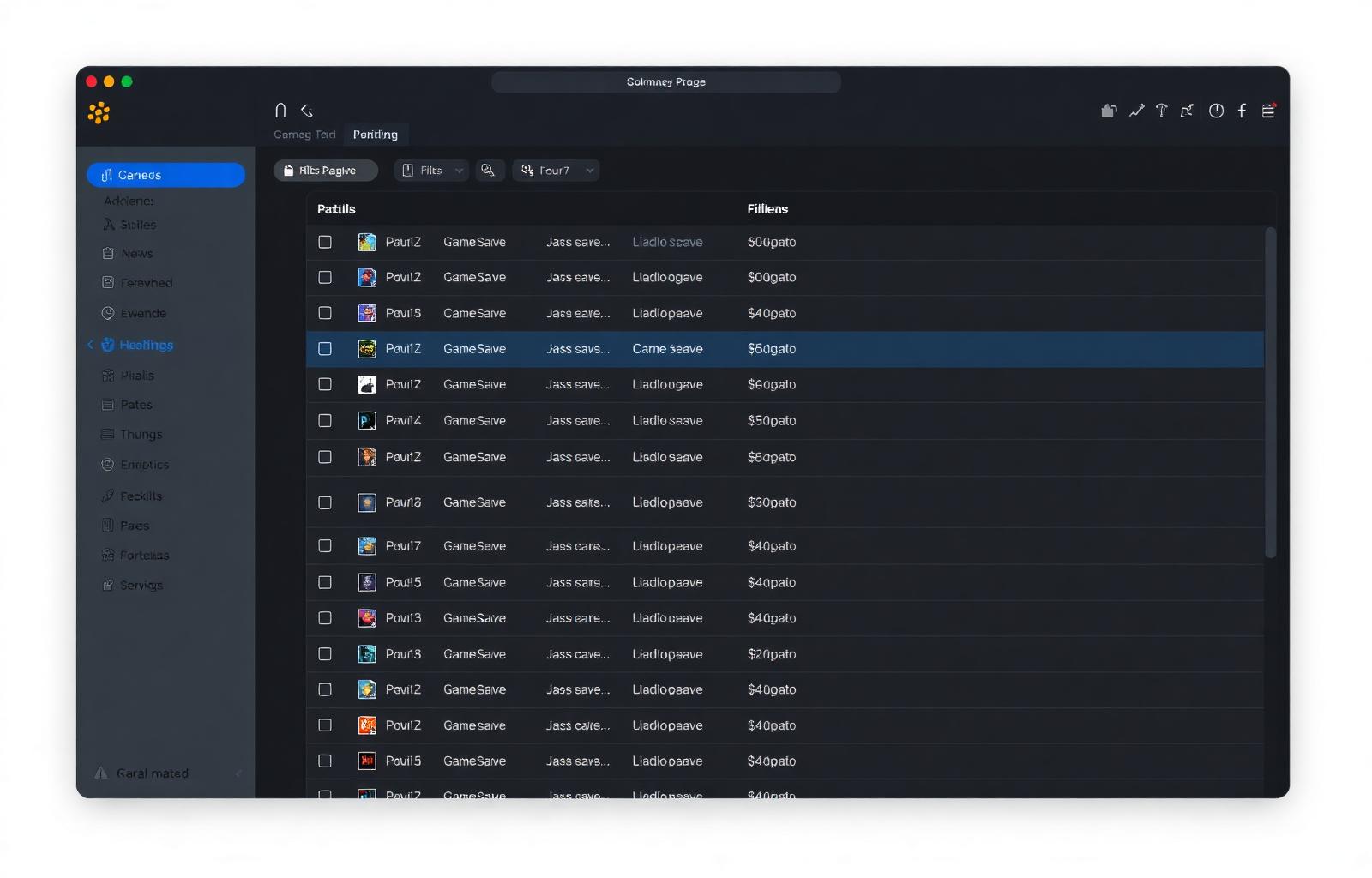Viewport: 1372px width, 878px height.
Task: Click the Thungs icon in sidebar
Action: point(108,434)
